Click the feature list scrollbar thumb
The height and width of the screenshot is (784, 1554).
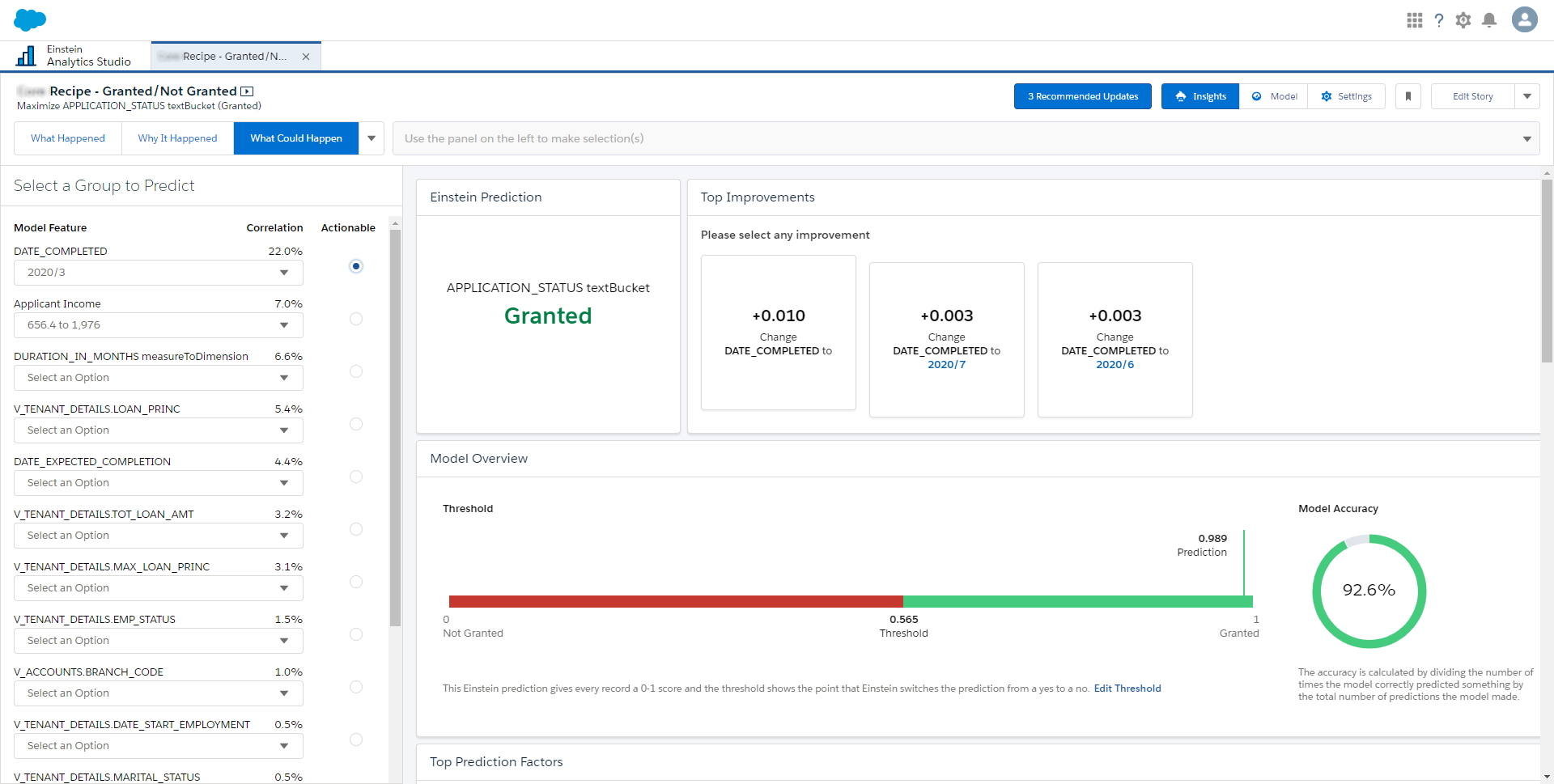395,427
